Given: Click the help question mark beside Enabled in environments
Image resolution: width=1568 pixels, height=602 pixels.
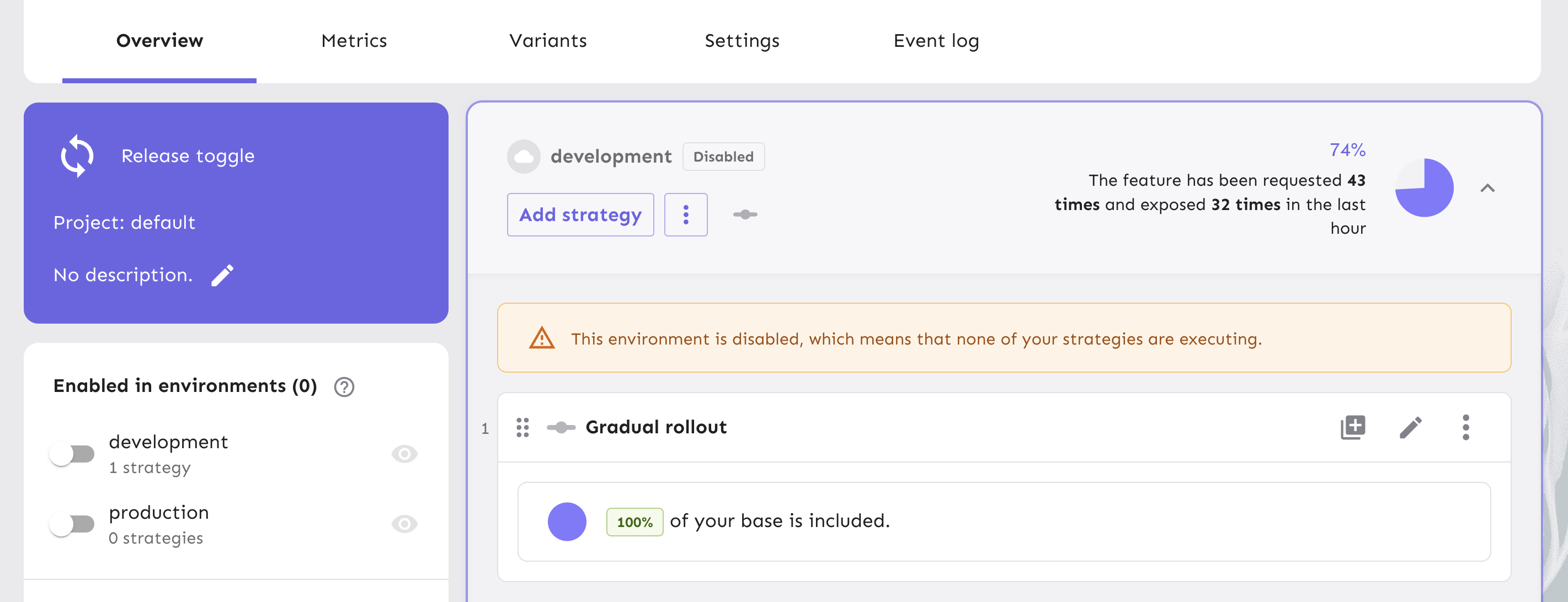Looking at the screenshot, I should [344, 387].
